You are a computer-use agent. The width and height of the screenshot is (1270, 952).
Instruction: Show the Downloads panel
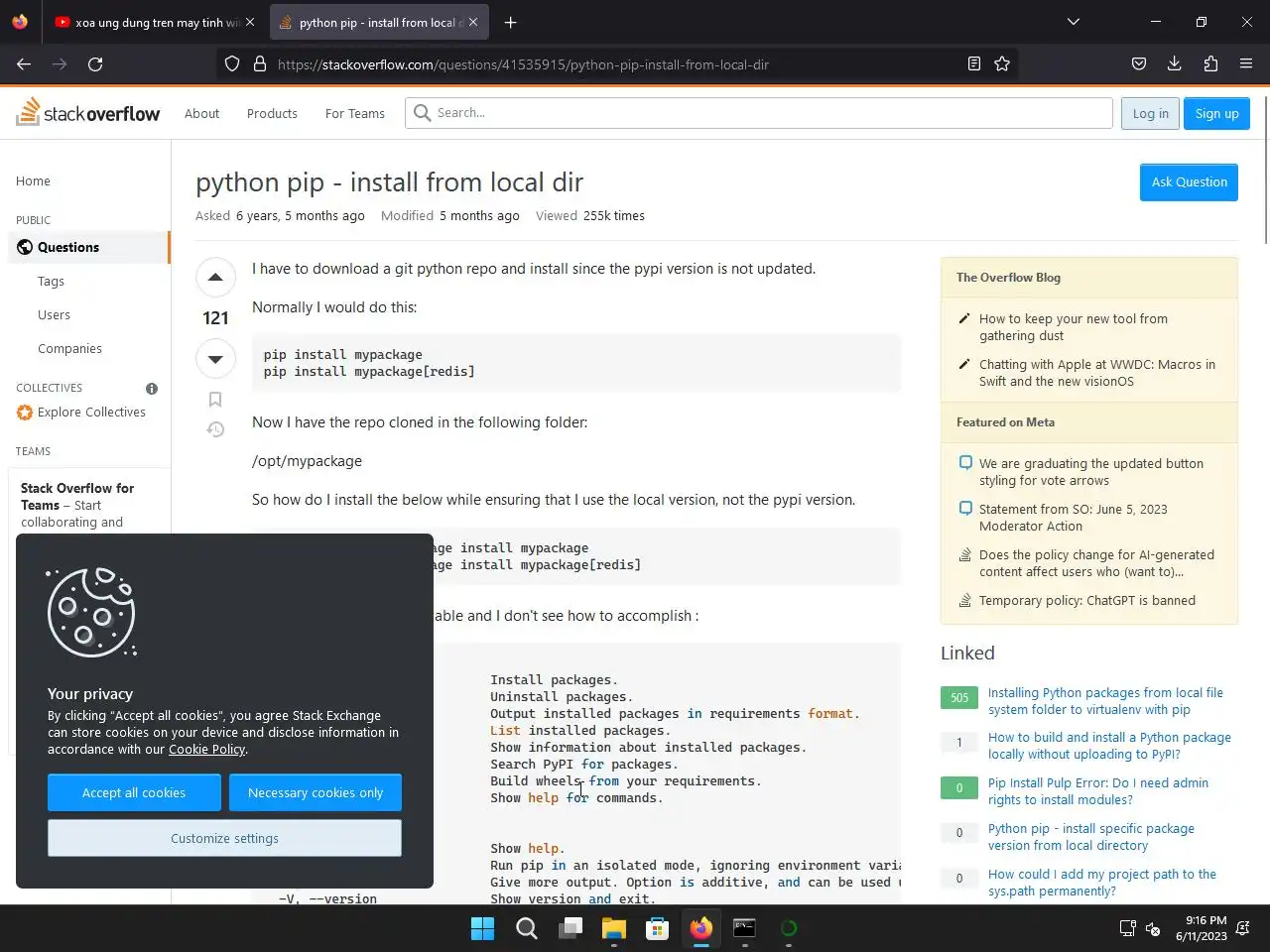[1175, 63]
